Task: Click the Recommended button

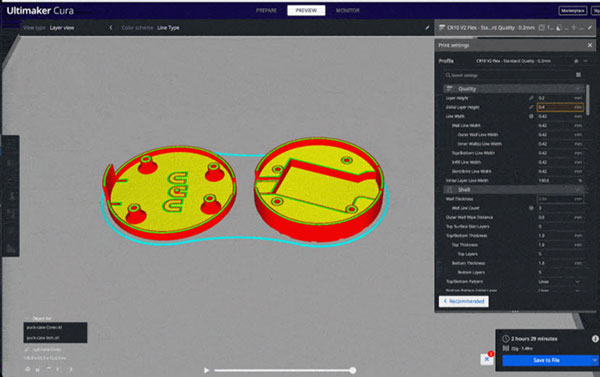Action: pyautogui.click(x=463, y=301)
